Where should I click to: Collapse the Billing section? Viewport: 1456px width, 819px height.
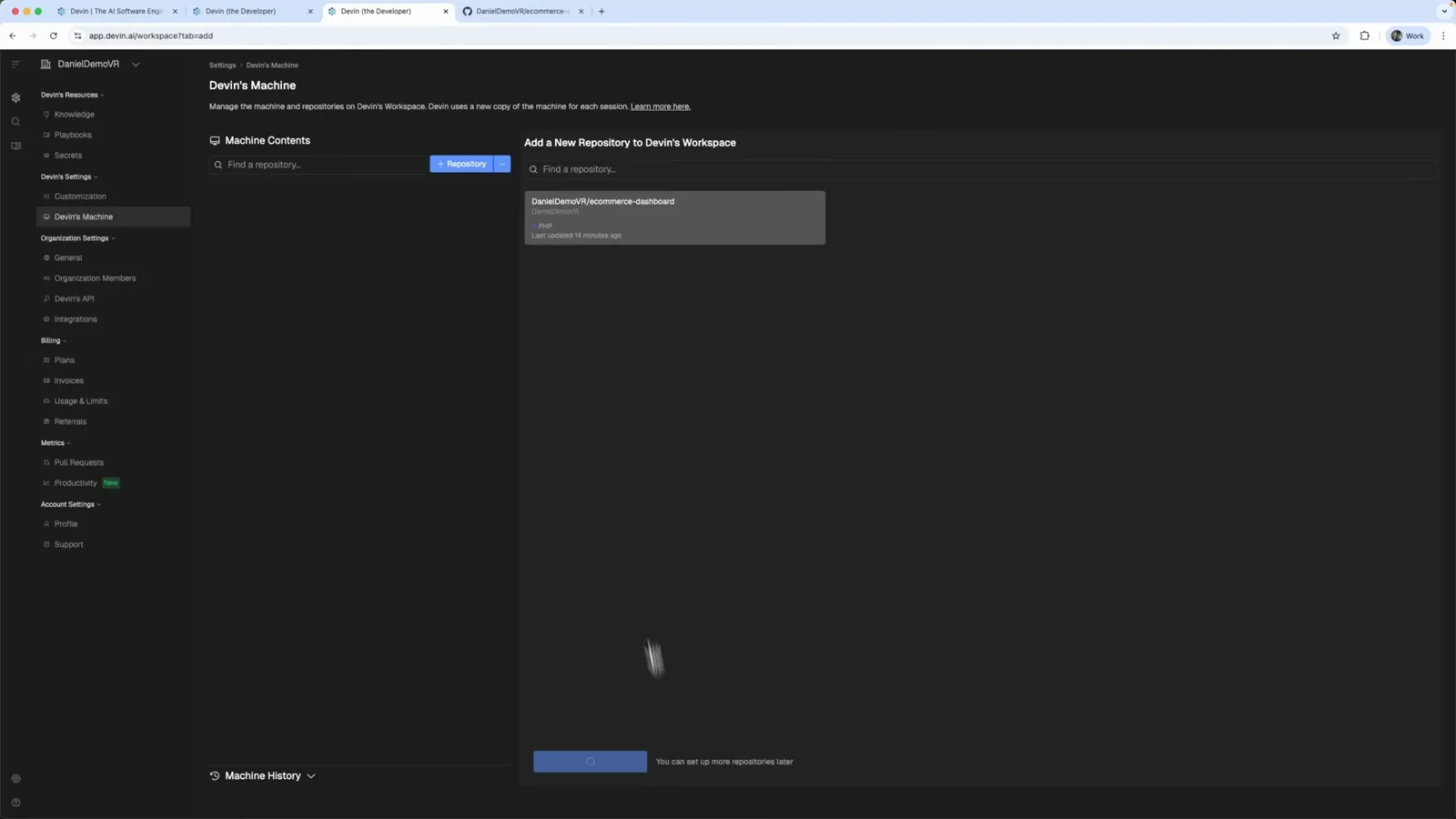point(53,340)
